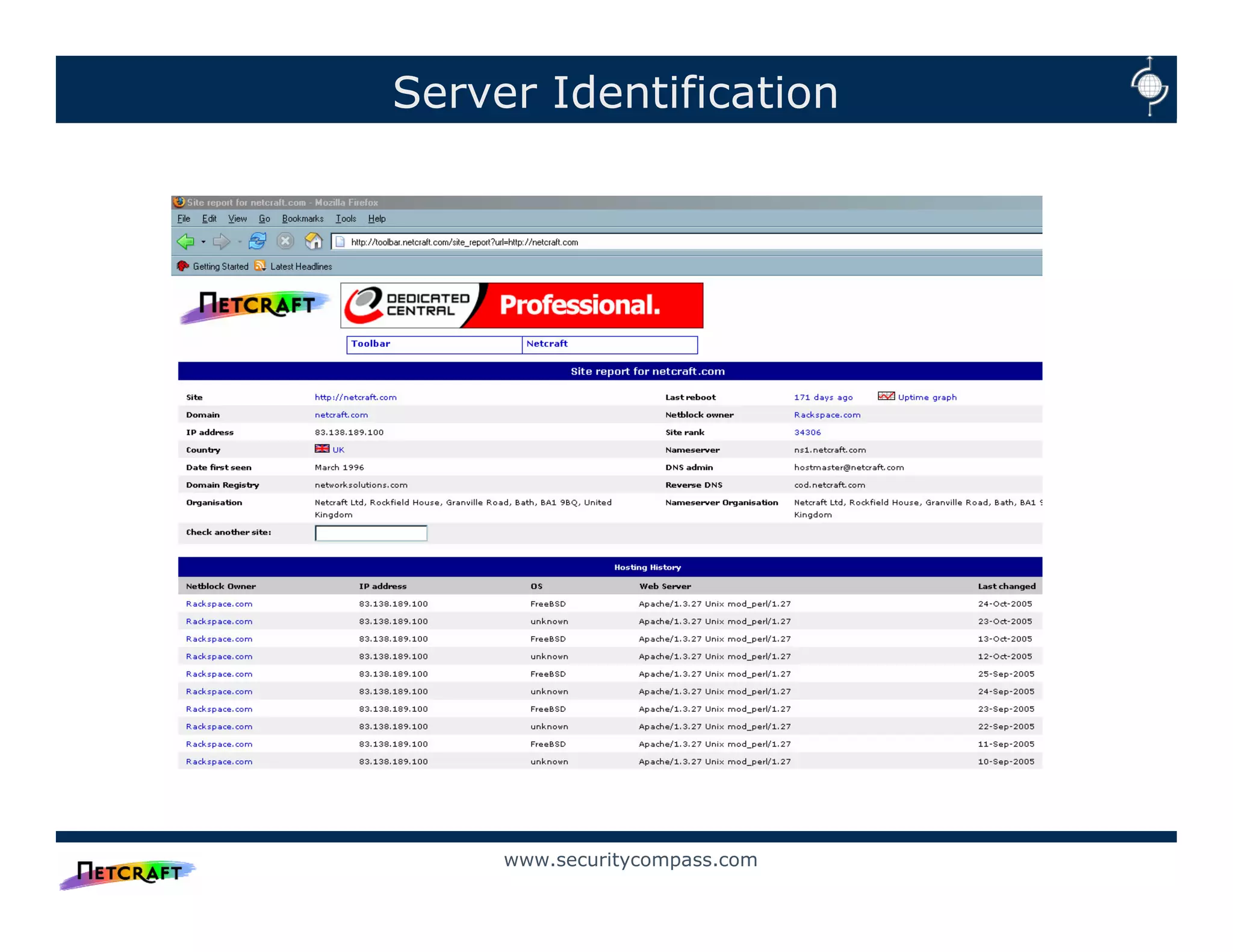This screenshot has width=1233, height=952.
Task: Click the FreeBSD OS cell for 24-Oct-2005
Action: [548, 604]
